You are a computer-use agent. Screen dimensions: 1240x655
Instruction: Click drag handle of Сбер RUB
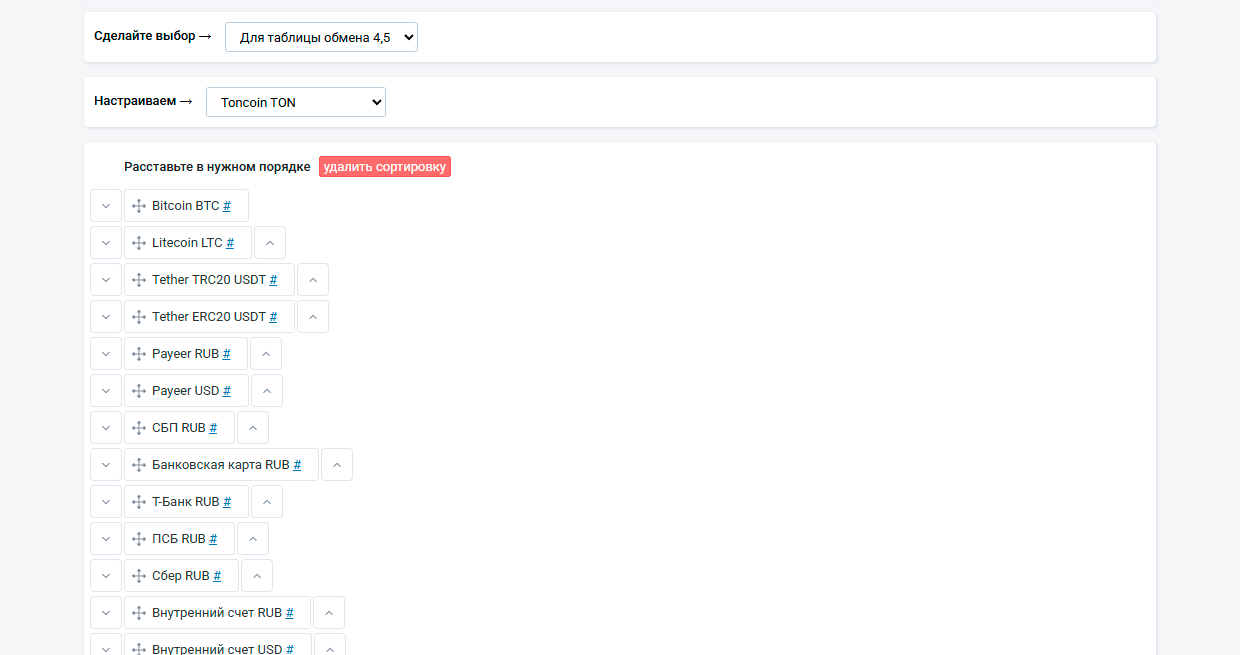139,576
